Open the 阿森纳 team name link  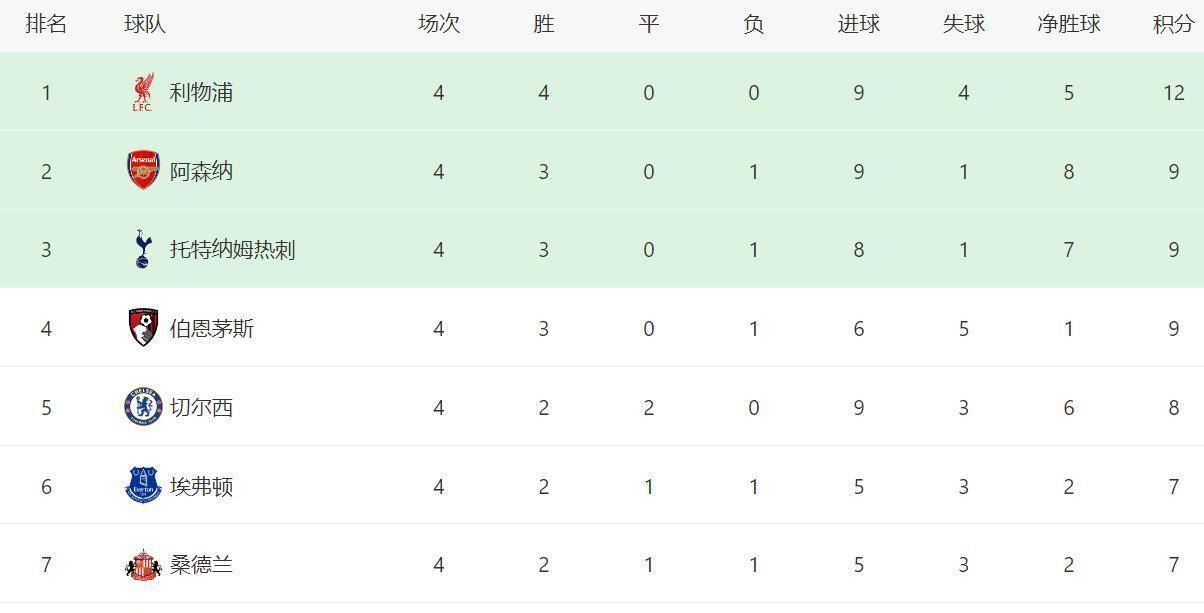tap(201, 171)
